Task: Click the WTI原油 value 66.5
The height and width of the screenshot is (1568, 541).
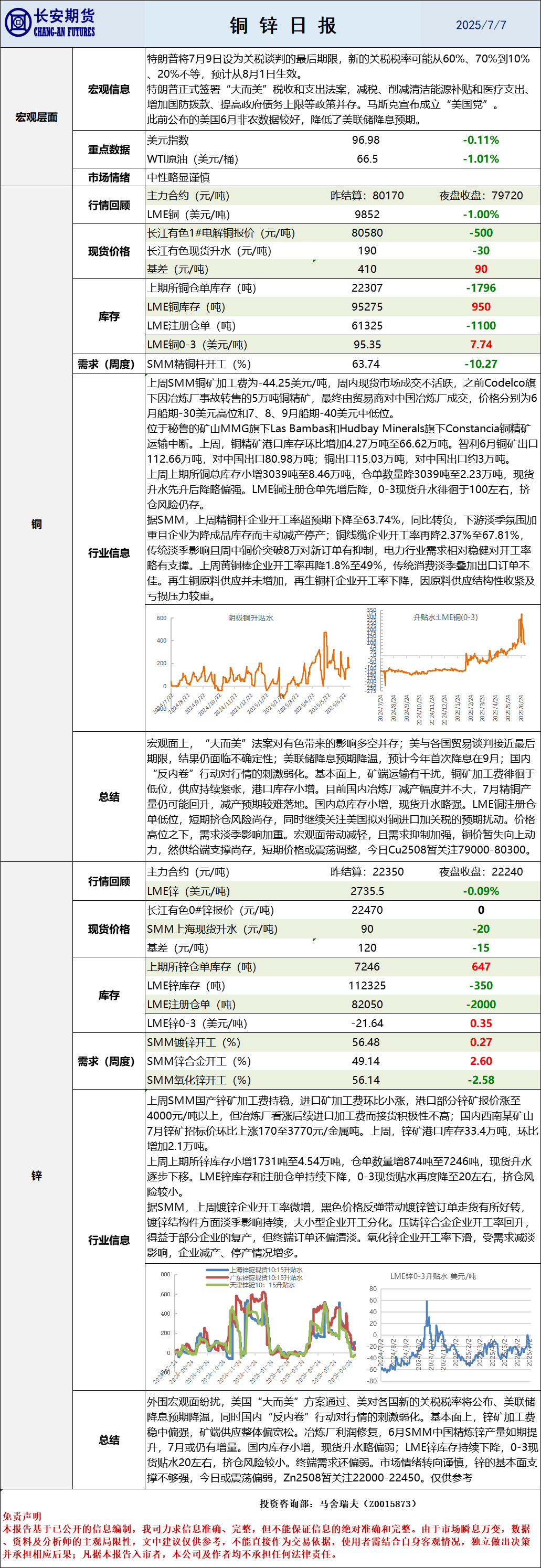Action: tap(367, 159)
